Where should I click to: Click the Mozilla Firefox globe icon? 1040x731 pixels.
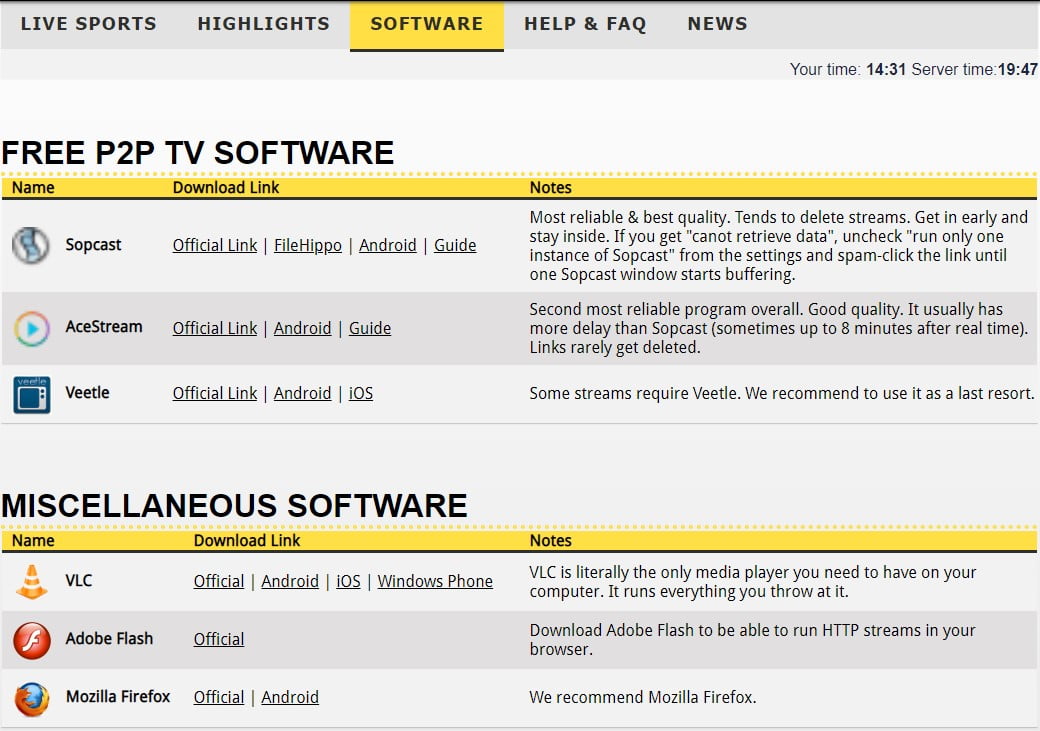[x=31, y=699]
